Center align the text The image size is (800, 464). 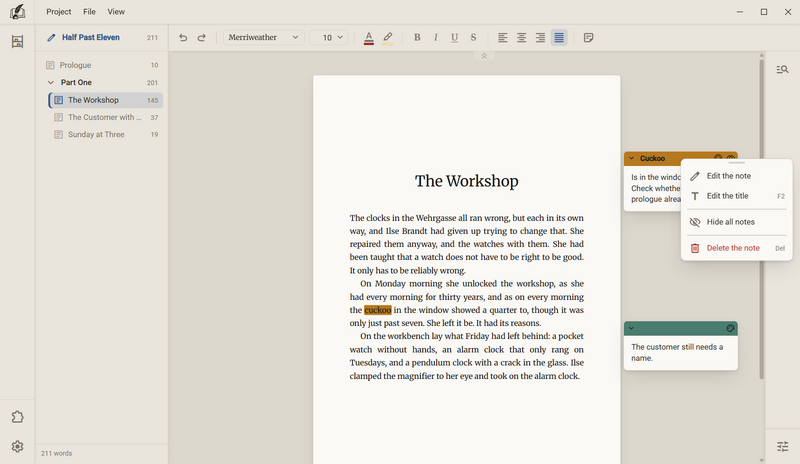(521, 37)
